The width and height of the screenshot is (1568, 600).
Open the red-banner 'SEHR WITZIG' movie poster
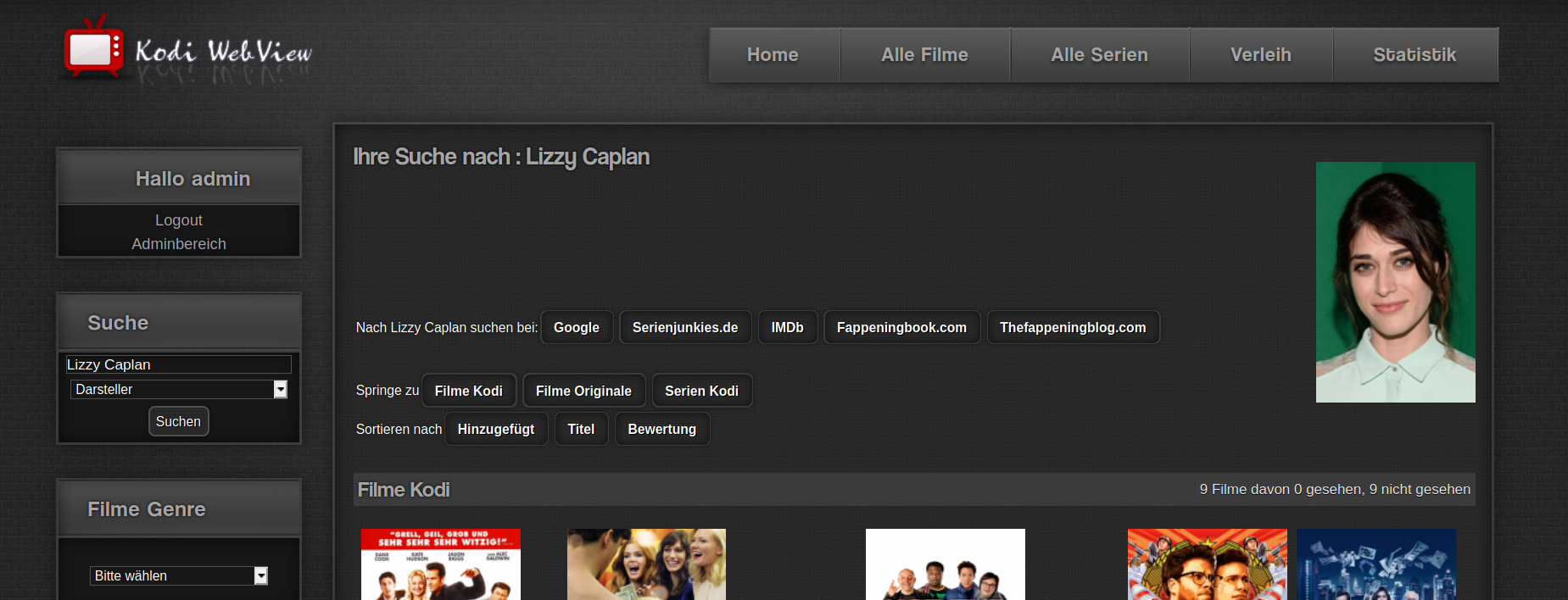pyautogui.click(x=441, y=564)
